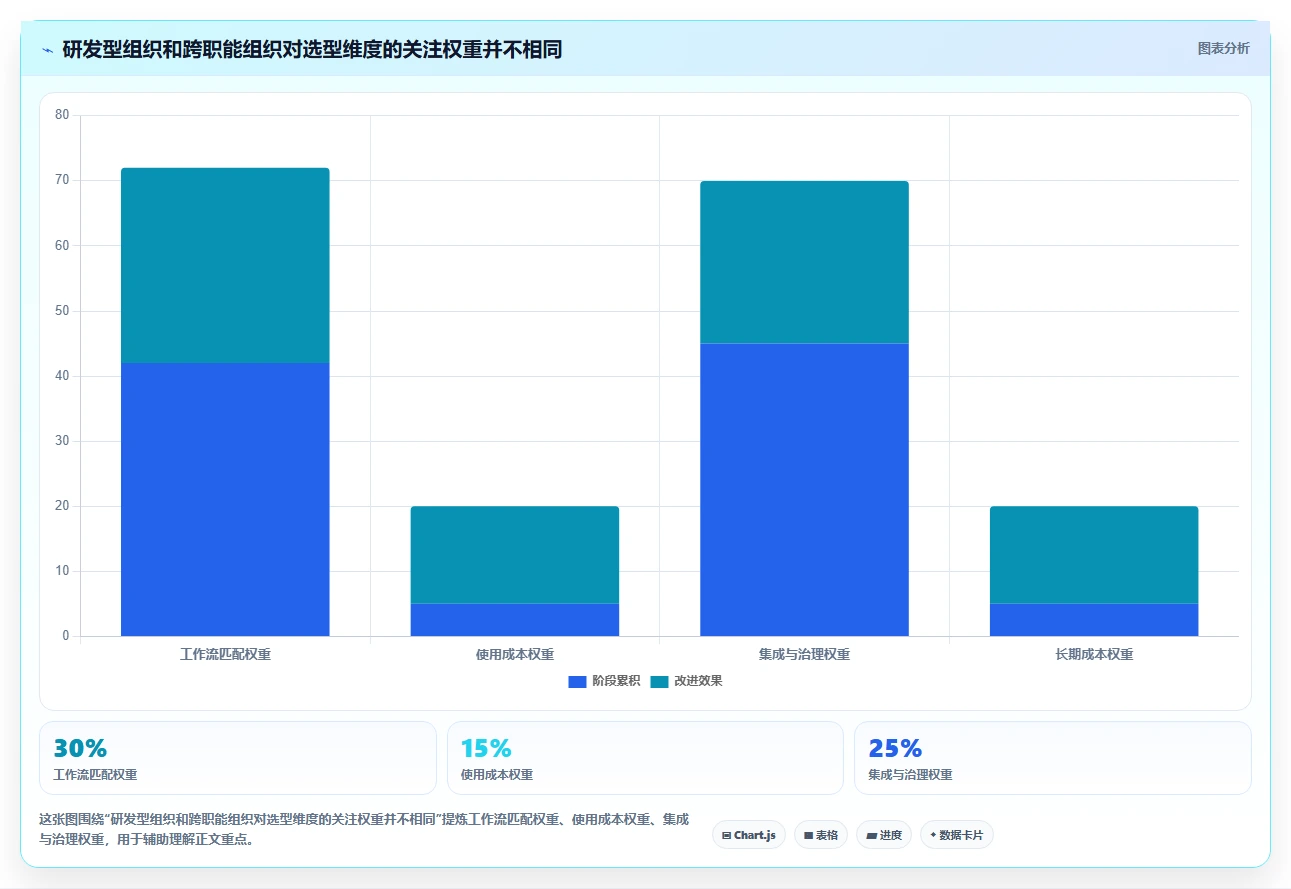
Task: Click the teal segment of 集成与治理权重 bar
Action: [x=804, y=262]
